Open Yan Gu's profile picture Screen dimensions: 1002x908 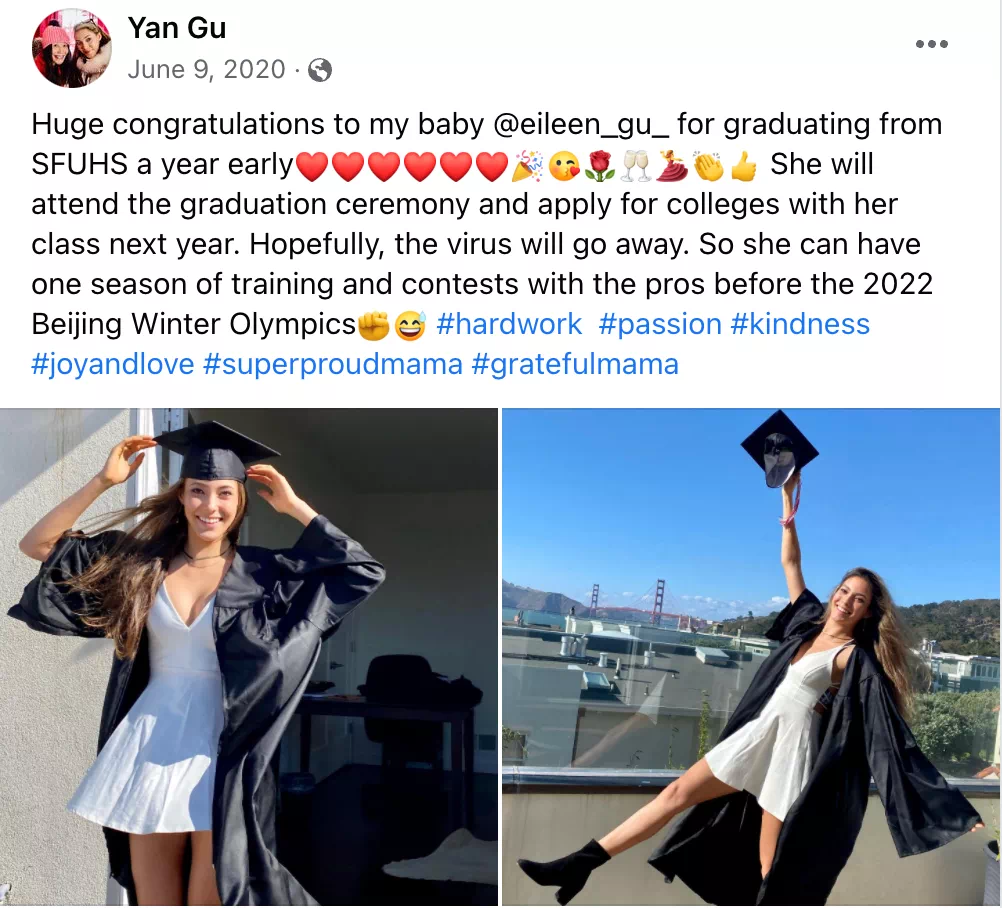(72, 48)
